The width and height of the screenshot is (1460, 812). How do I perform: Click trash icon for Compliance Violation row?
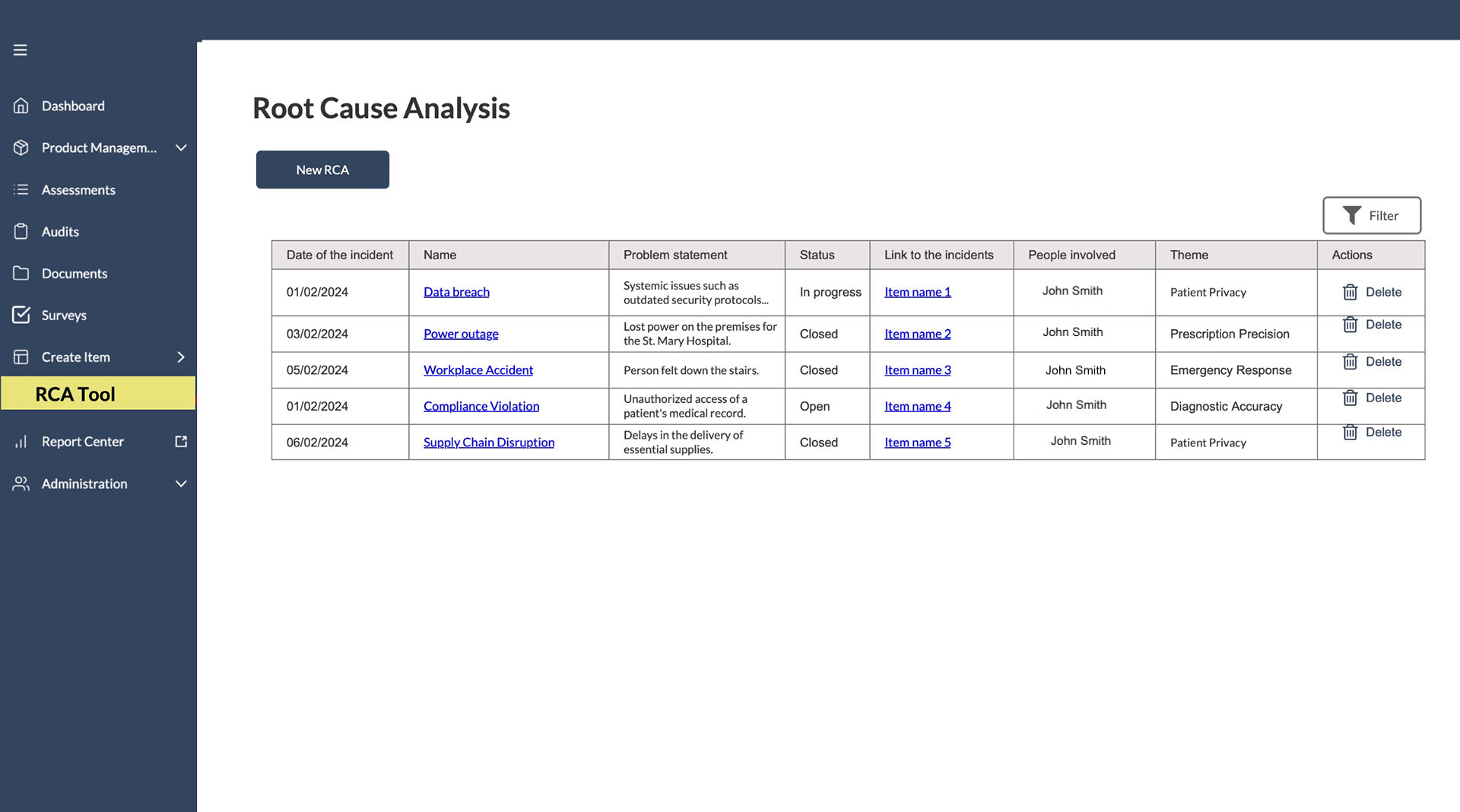coord(1350,398)
